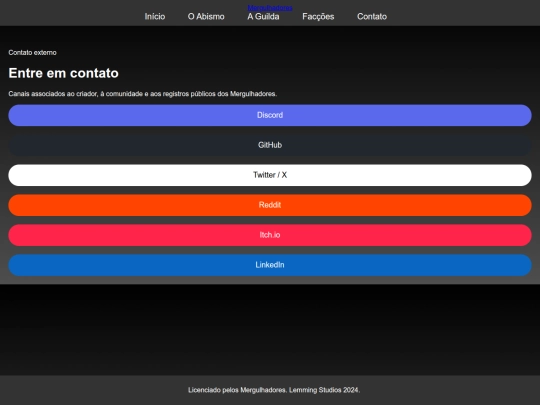Click the Discord button
This screenshot has height=405, width=540.
click(270, 115)
